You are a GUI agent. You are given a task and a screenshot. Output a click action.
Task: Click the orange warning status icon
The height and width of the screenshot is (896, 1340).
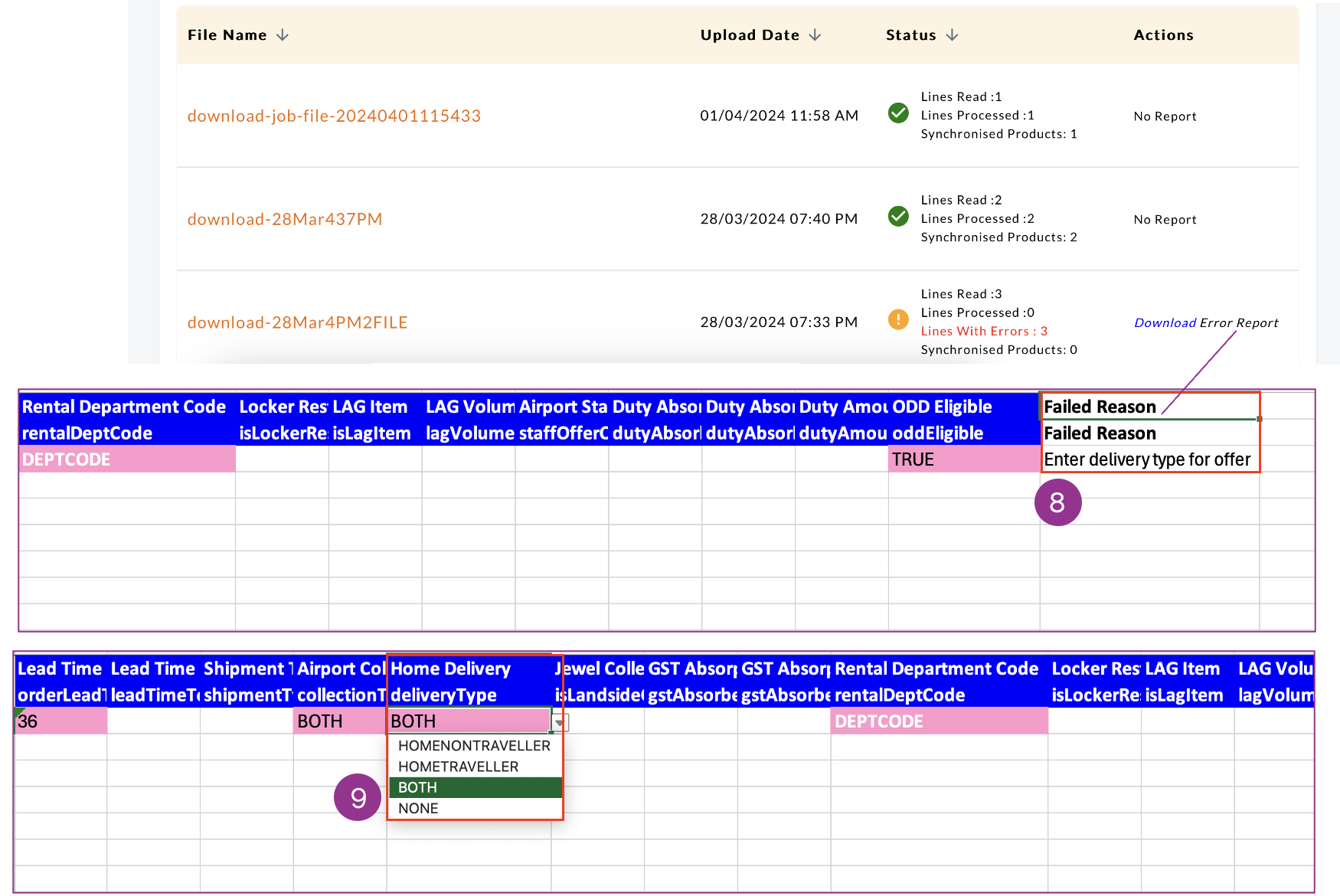click(x=898, y=319)
